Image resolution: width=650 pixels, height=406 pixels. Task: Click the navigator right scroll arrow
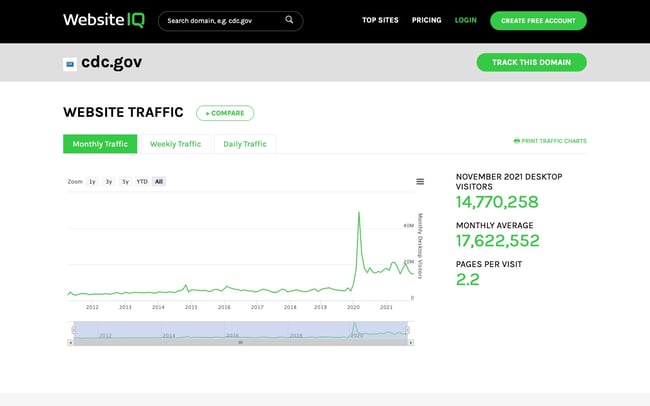pos(410,342)
